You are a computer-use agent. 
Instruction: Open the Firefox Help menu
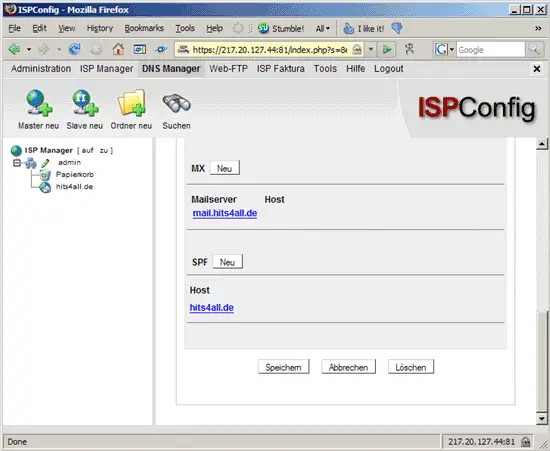[x=214, y=28]
